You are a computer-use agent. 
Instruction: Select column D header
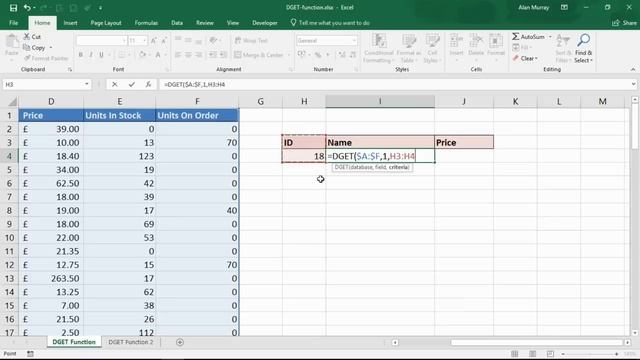51,101
